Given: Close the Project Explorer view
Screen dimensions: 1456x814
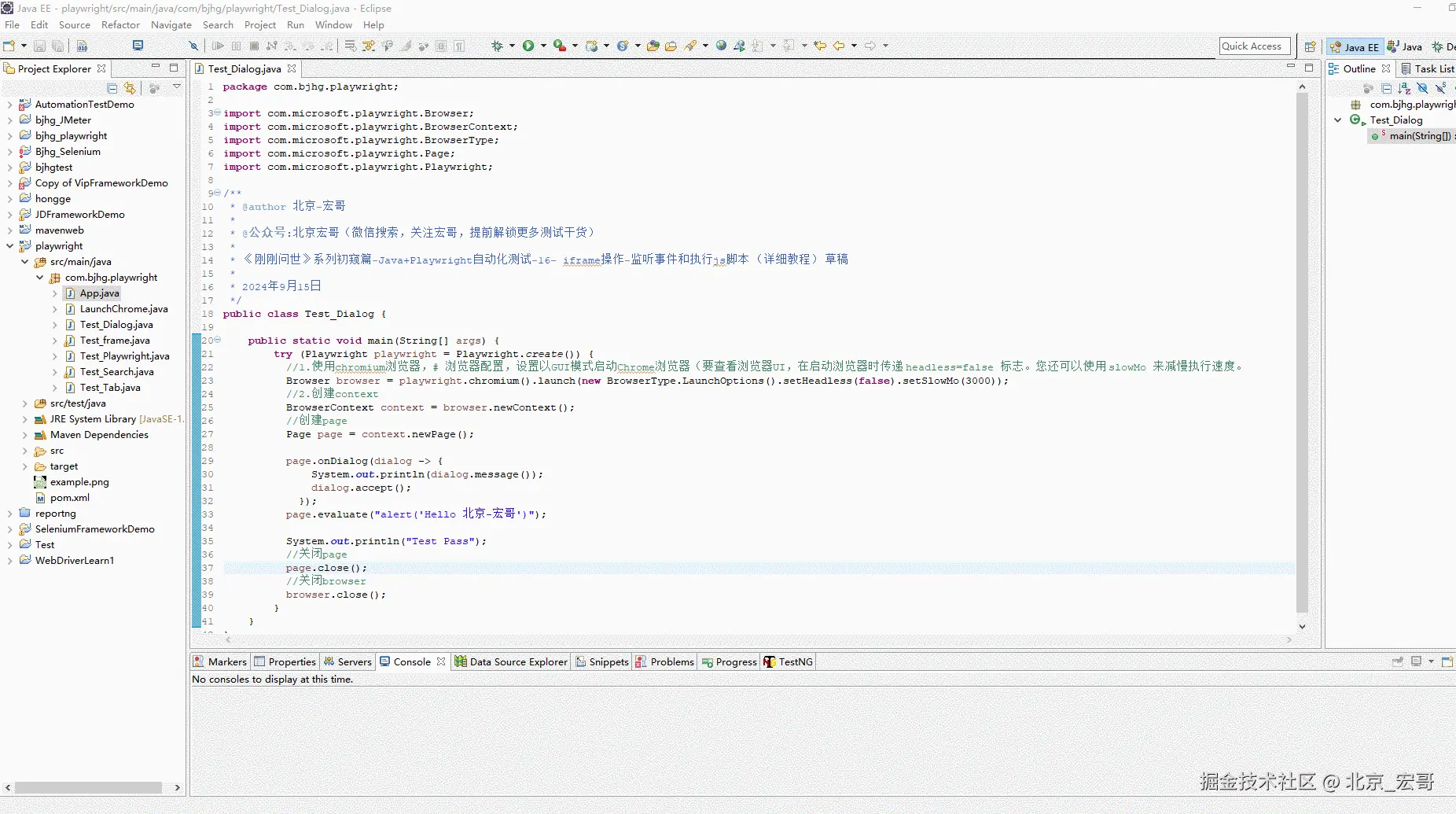Looking at the screenshot, I should click(x=101, y=68).
